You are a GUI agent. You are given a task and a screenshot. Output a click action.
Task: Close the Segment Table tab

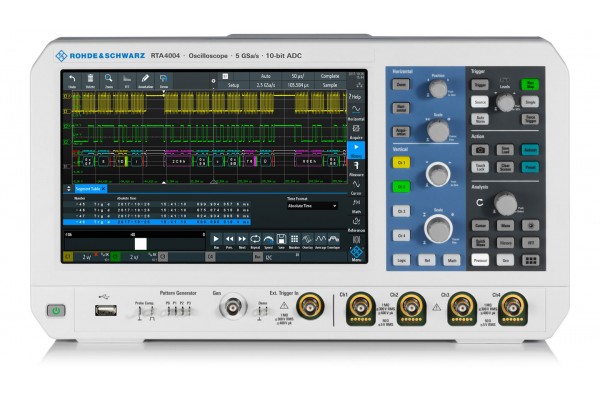[104, 189]
